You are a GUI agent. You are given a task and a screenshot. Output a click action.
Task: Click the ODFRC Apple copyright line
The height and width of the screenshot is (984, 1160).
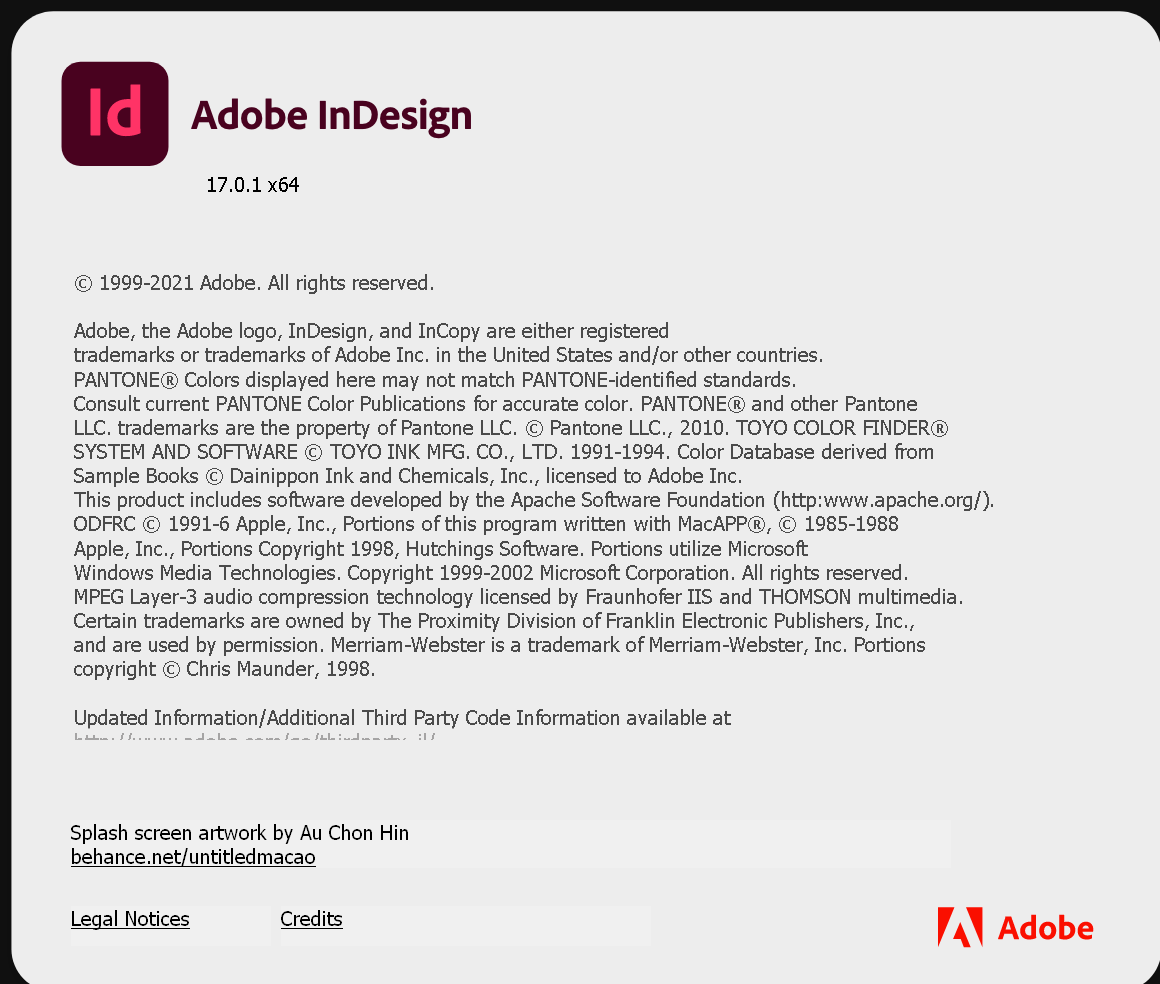[486, 524]
